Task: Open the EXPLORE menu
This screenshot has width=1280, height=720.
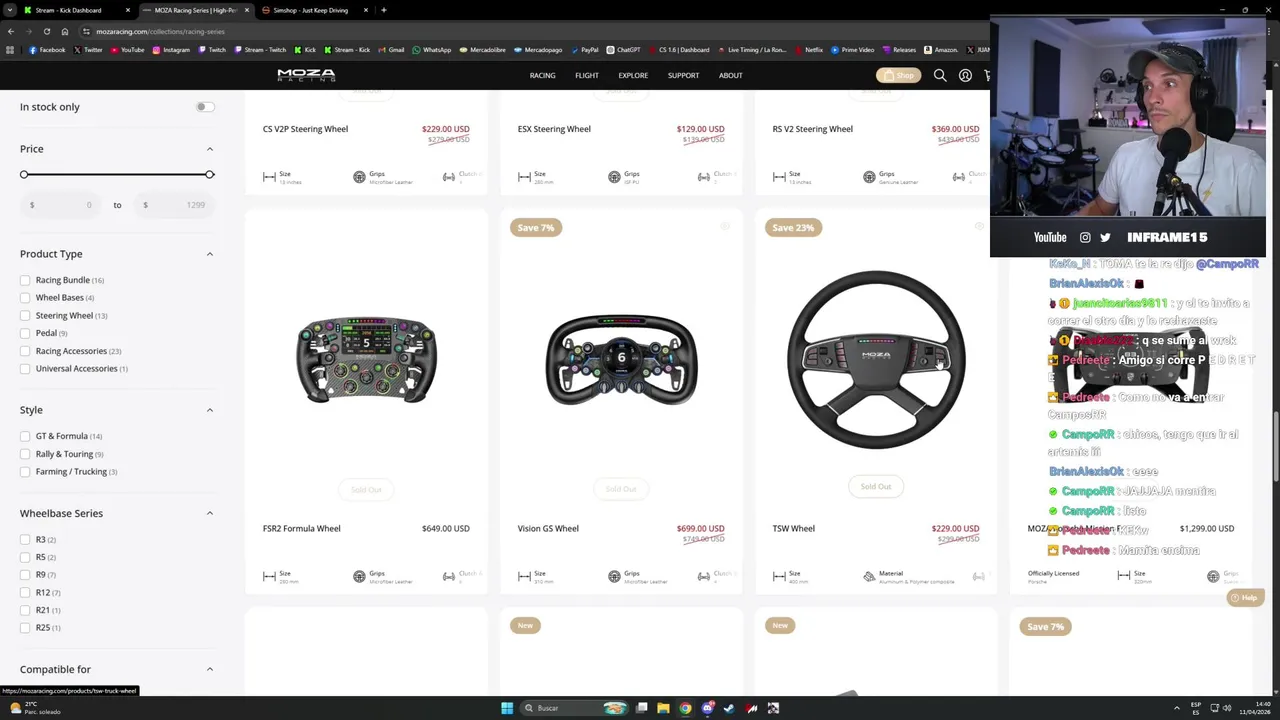Action: point(633,75)
